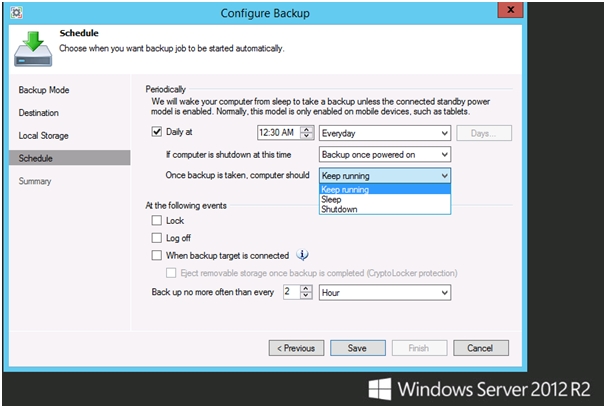Image resolution: width=606 pixels, height=408 pixels.
Task: Go to the Backup Mode step
Action: pos(44,90)
